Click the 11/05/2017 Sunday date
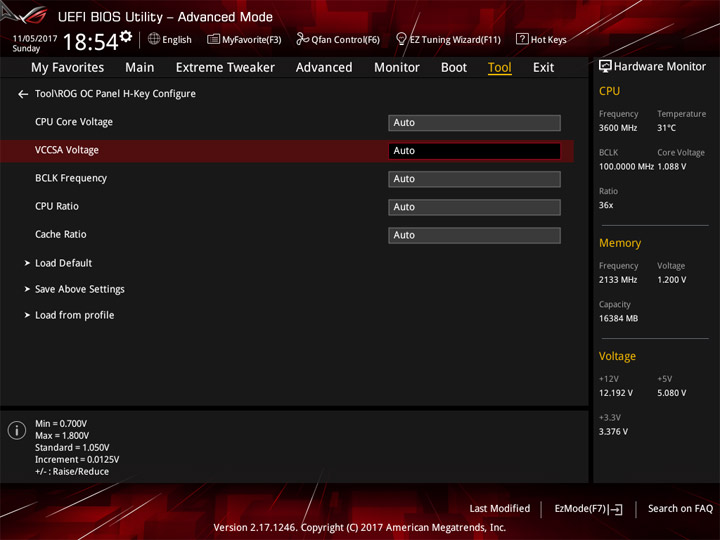This screenshot has height=540, width=720. pos(34,43)
